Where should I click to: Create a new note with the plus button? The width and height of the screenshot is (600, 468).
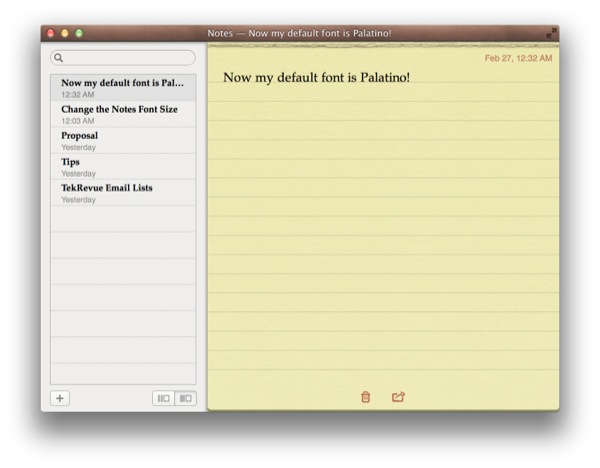click(x=60, y=398)
